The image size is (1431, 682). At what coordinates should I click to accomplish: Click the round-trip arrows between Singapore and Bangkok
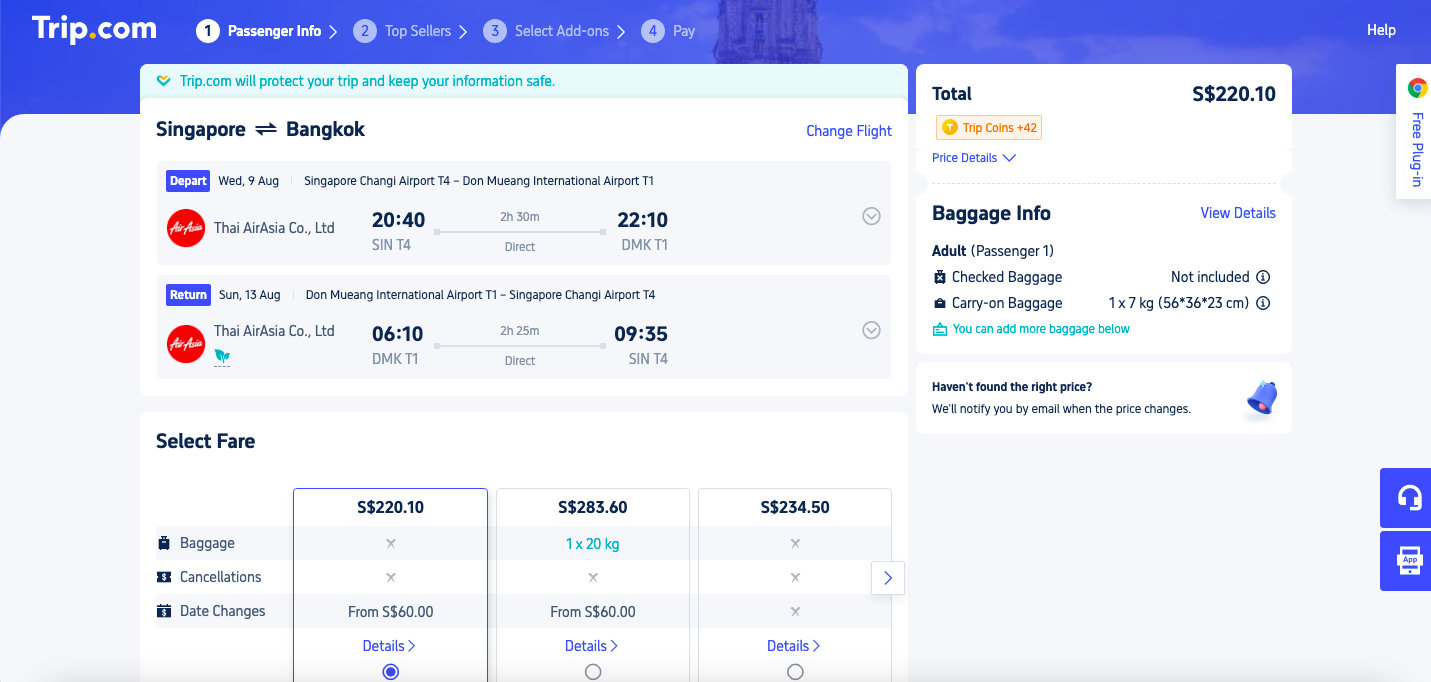(x=266, y=129)
